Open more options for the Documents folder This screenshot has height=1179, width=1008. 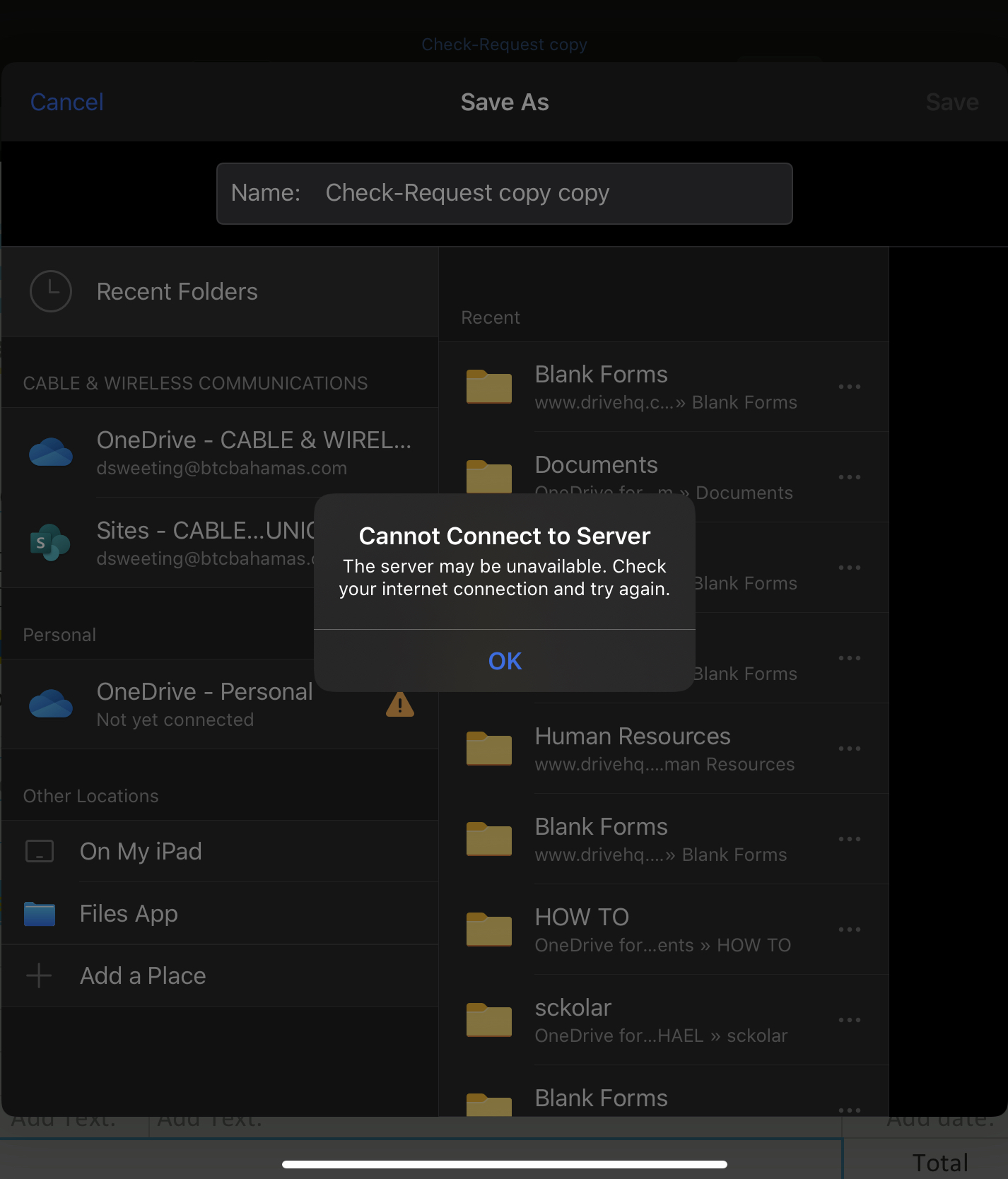[x=849, y=477]
